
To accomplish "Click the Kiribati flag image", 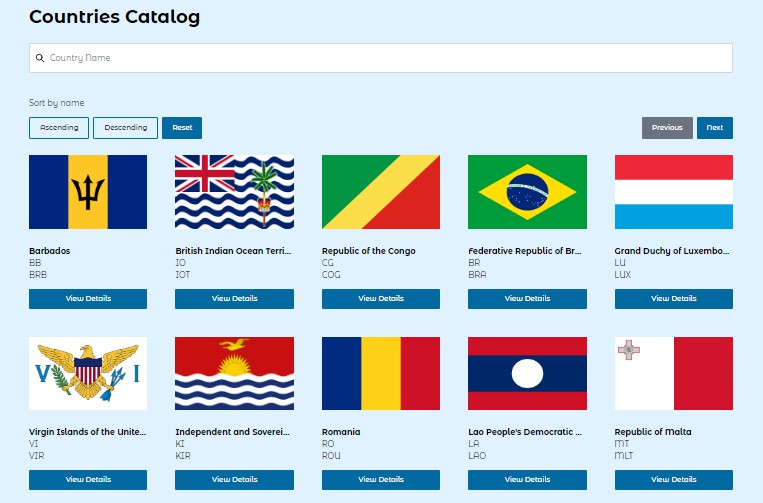I will [x=234, y=374].
